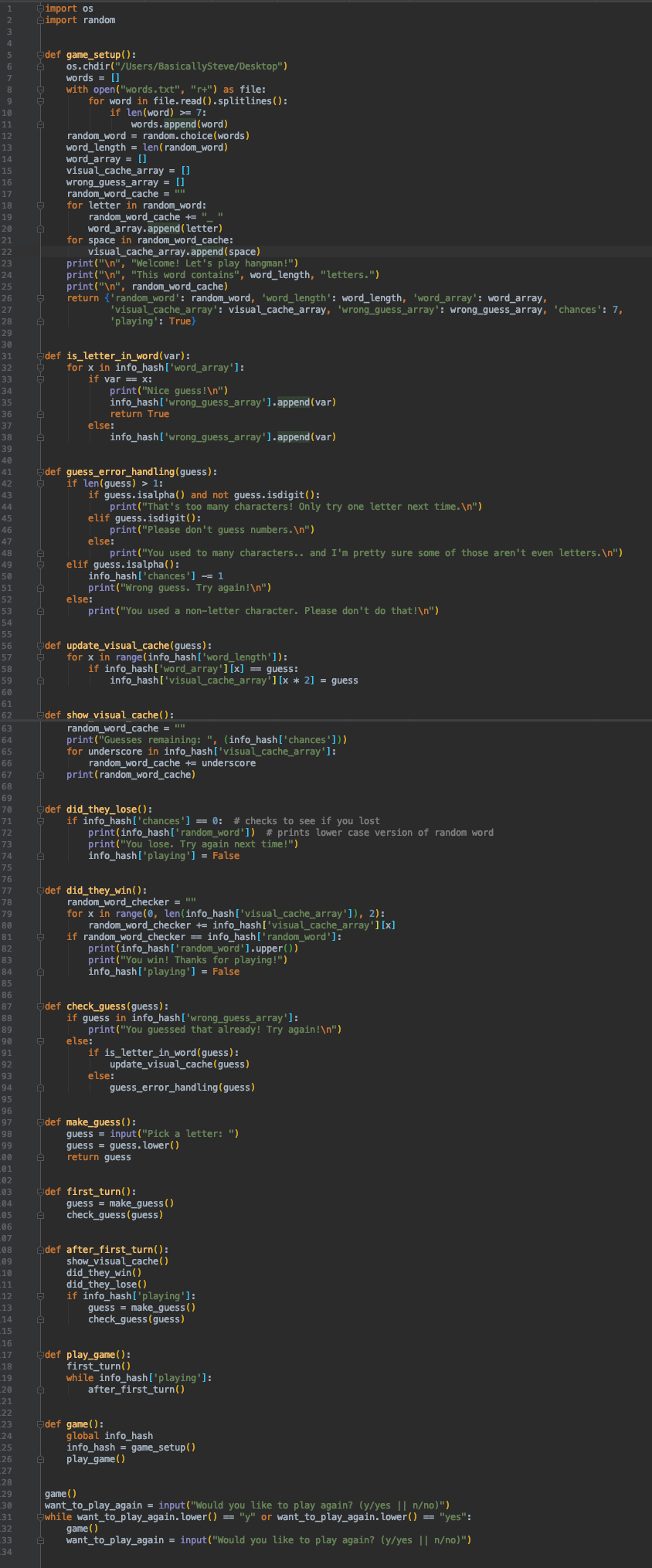Click the 'You guessed that already!' print line
652x1568 pixels.
point(215,1030)
